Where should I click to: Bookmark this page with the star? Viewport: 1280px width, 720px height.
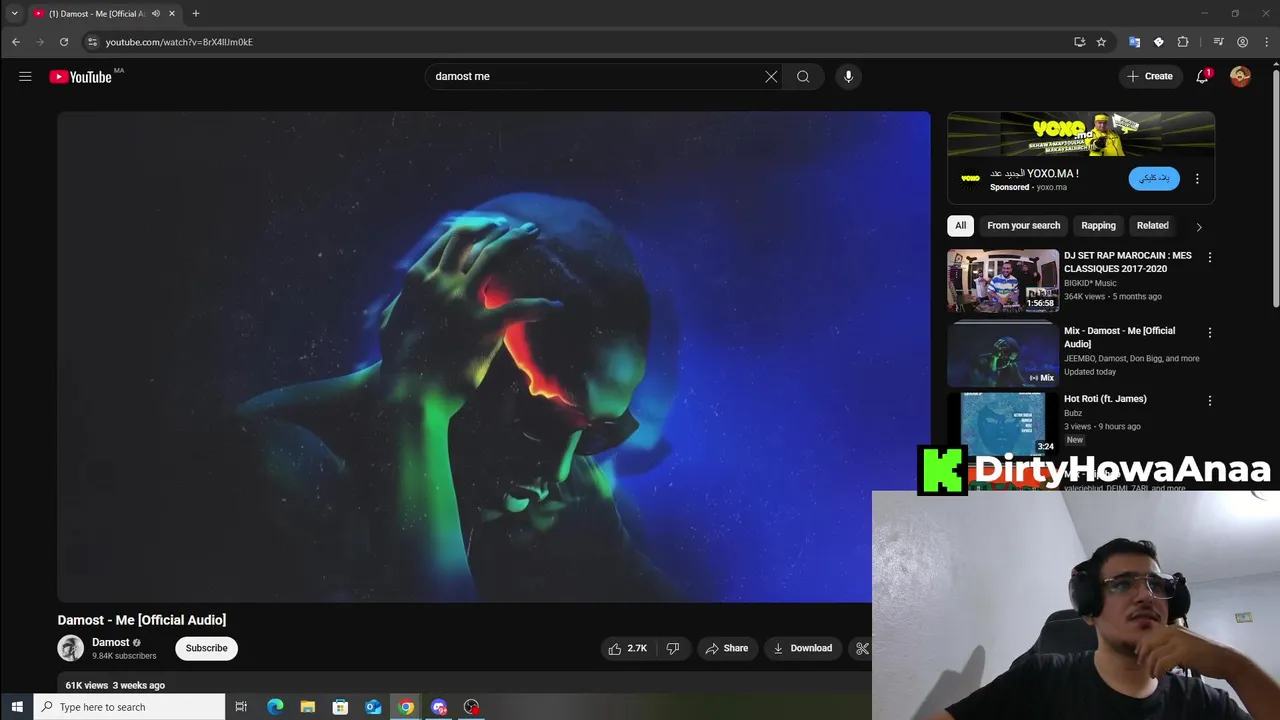pos(1101,42)
